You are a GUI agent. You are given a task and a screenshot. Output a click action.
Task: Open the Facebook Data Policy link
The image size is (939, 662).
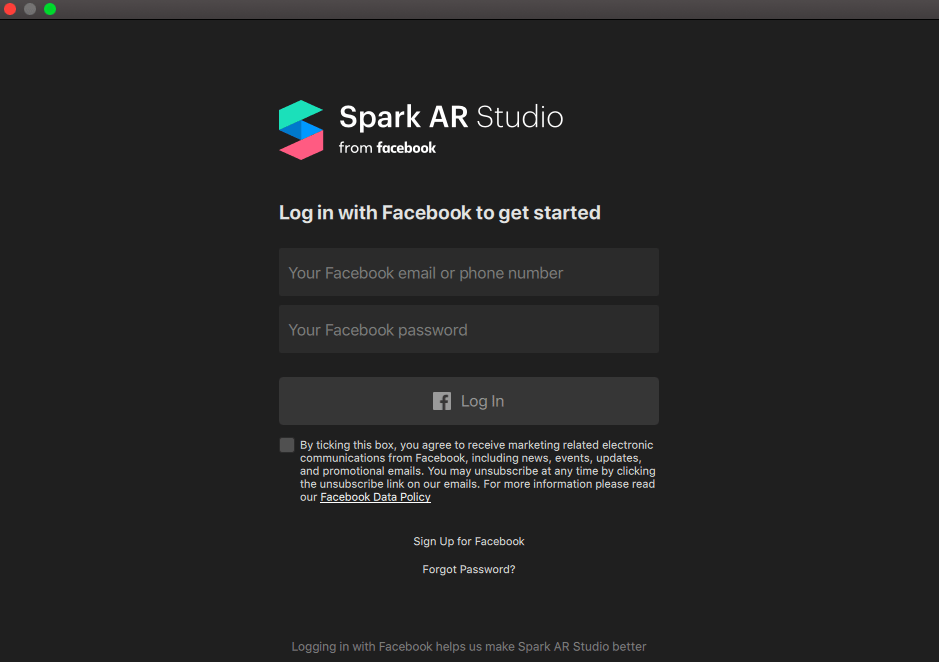click(x=375, y=497)
